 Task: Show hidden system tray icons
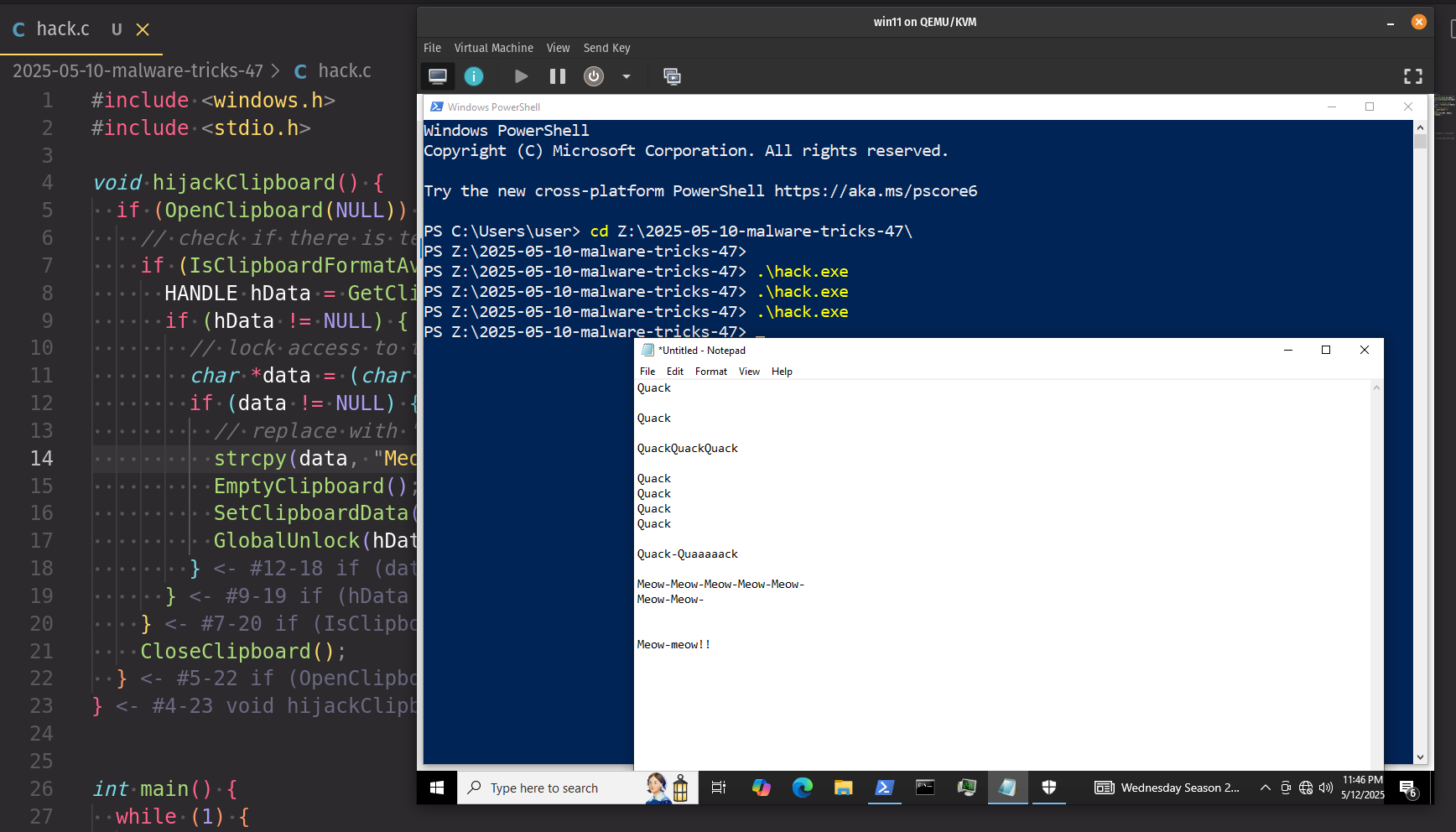pyautogui.click(x=1265, y=788)
